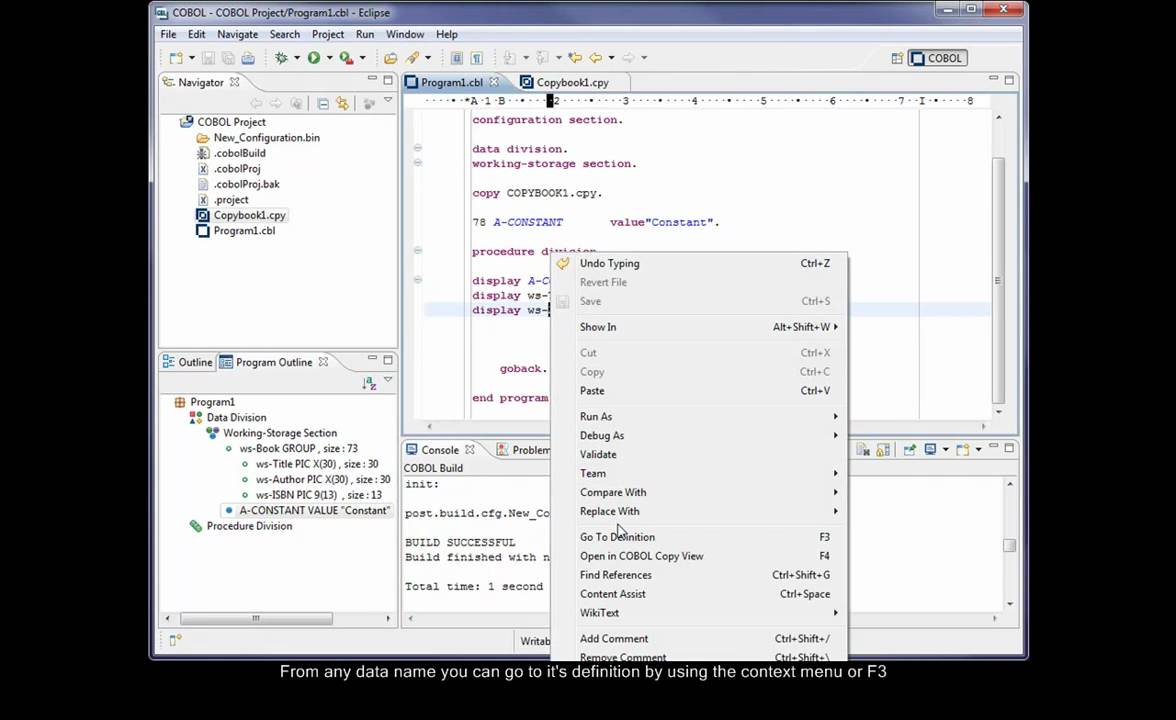Click the Open Console icon
This screenshot has height=720, width=1176.
click(962, 449)
